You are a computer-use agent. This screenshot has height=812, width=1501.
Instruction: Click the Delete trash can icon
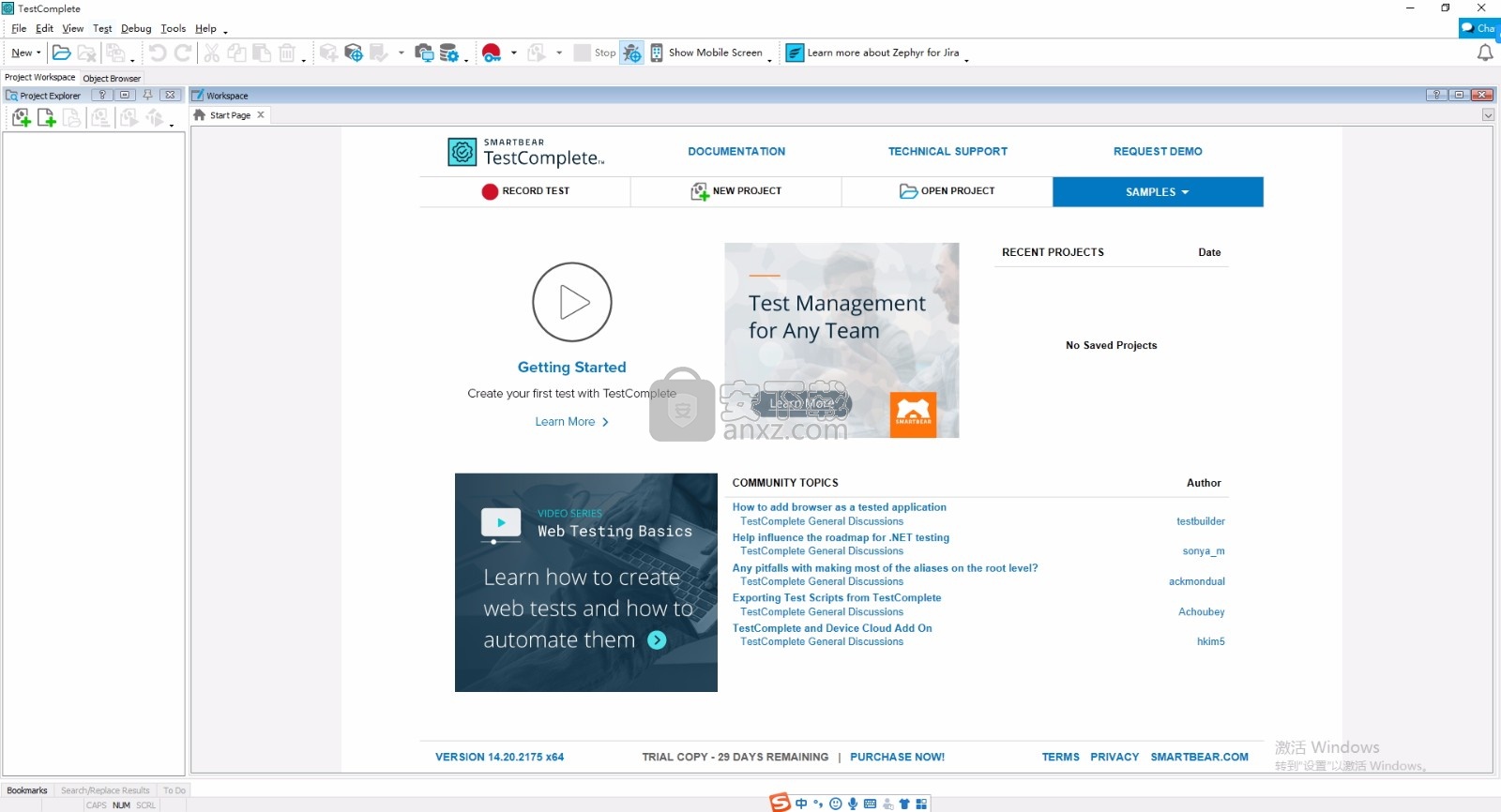[287, 53]
